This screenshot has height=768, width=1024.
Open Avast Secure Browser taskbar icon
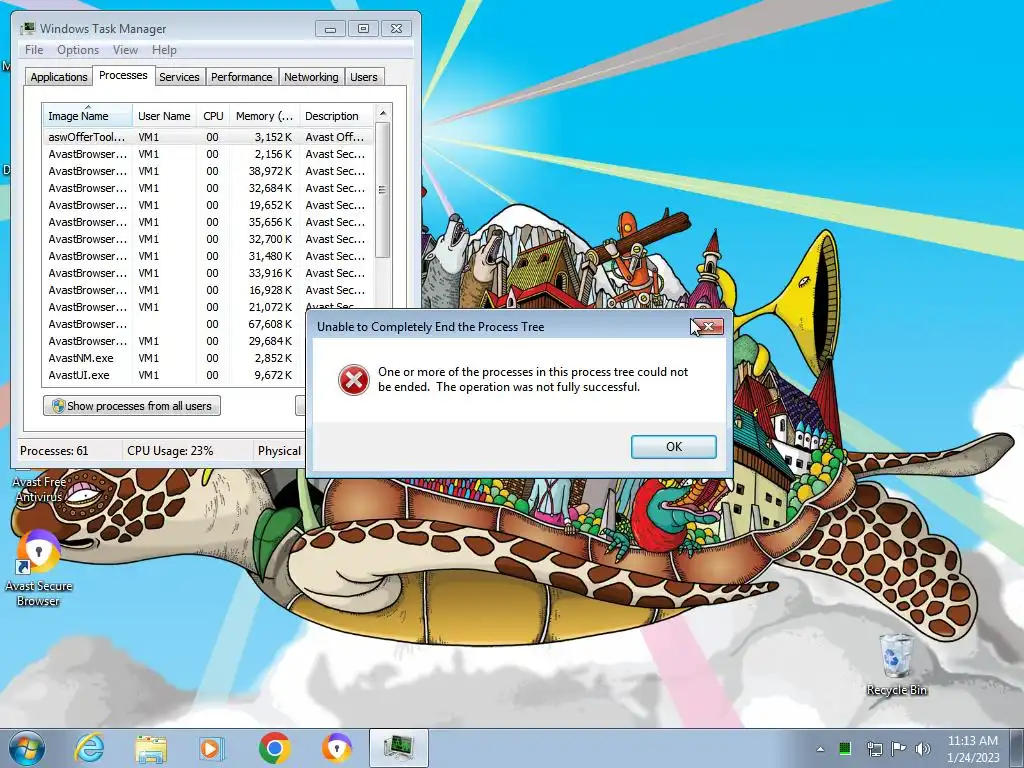click(336, 748)
